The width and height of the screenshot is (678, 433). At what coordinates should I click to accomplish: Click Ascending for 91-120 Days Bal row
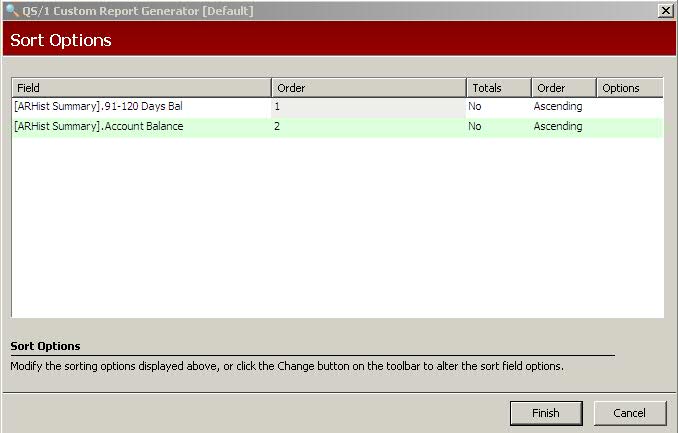click(x=558, y=107)
